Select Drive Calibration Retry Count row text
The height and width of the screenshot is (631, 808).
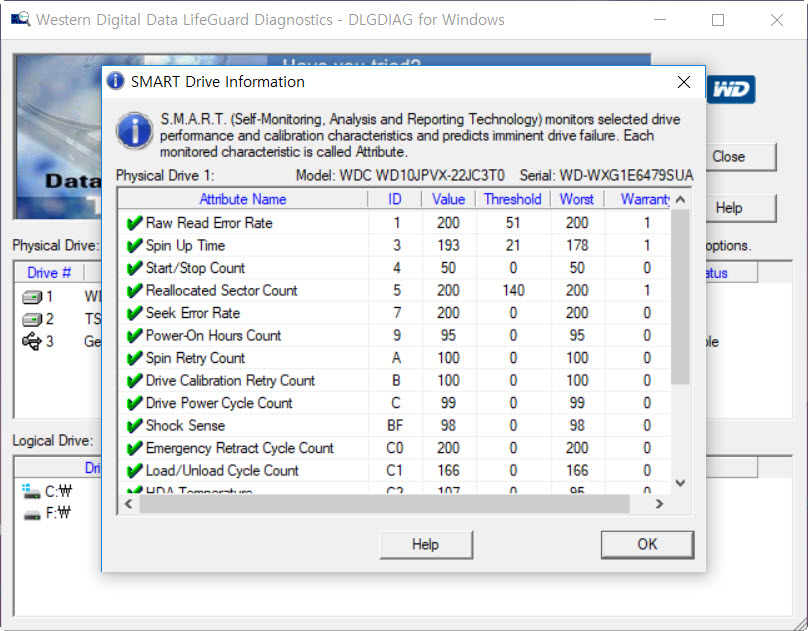(230, 380)
